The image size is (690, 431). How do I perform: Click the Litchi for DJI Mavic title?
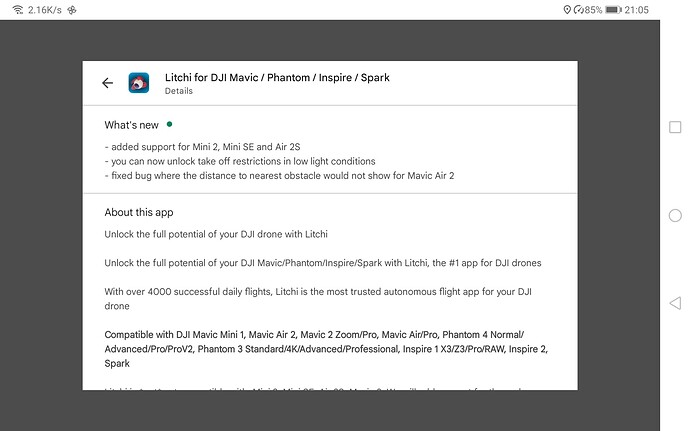click(x=277, y=77)
